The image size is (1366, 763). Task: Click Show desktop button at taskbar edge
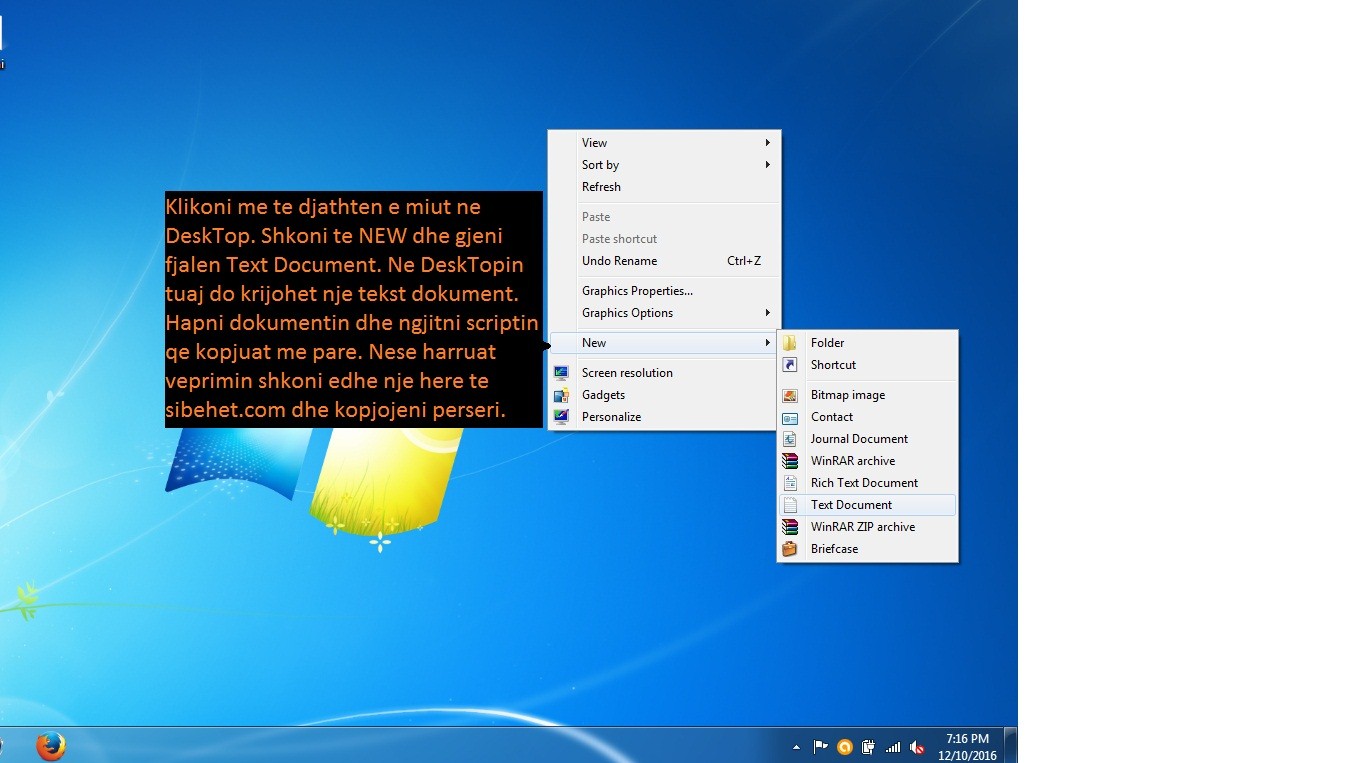(x=1011, y=746)
